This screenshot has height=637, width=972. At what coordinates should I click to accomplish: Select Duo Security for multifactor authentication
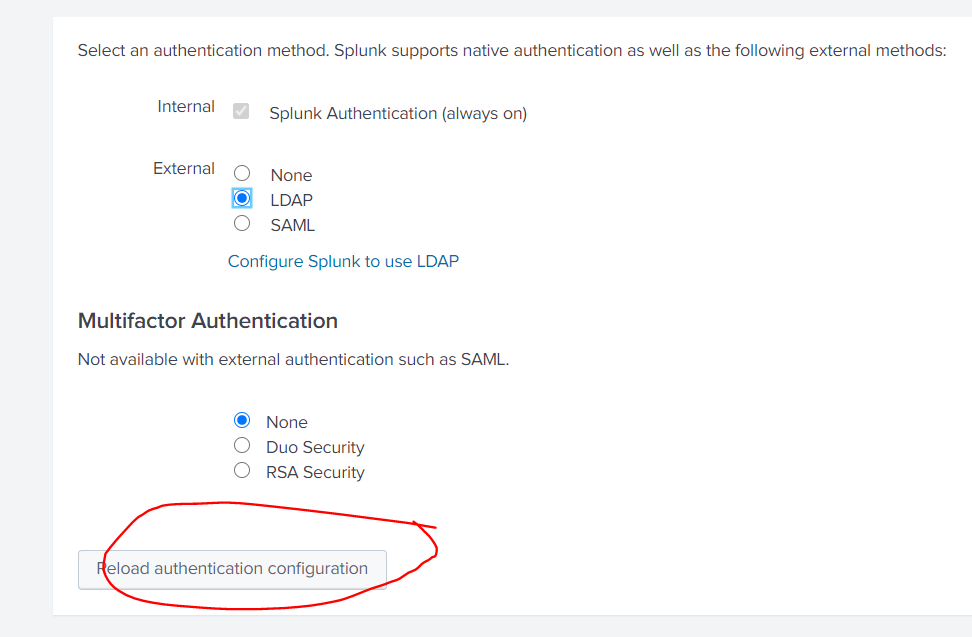242,445
